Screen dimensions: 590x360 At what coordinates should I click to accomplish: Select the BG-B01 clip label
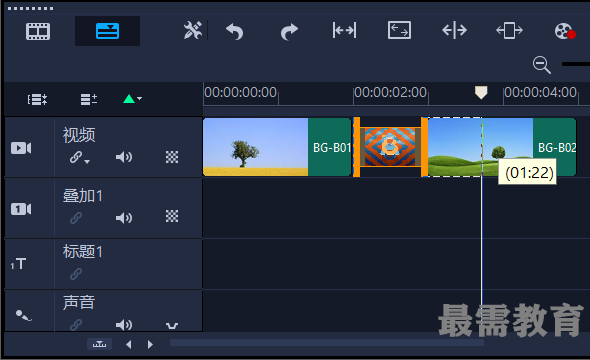[x=332, y=148]
